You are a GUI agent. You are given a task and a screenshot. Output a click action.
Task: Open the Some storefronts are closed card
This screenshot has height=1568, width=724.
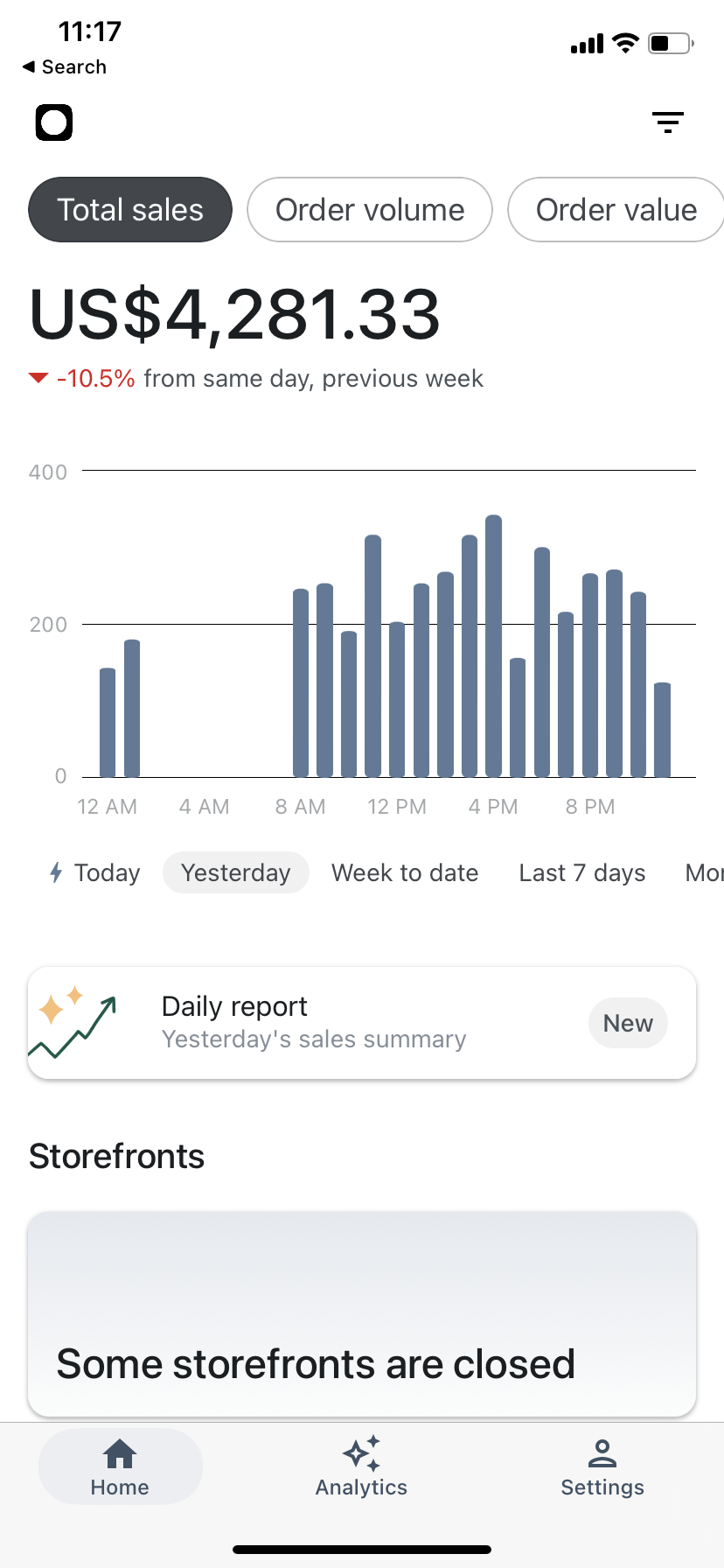point(362,1312)
